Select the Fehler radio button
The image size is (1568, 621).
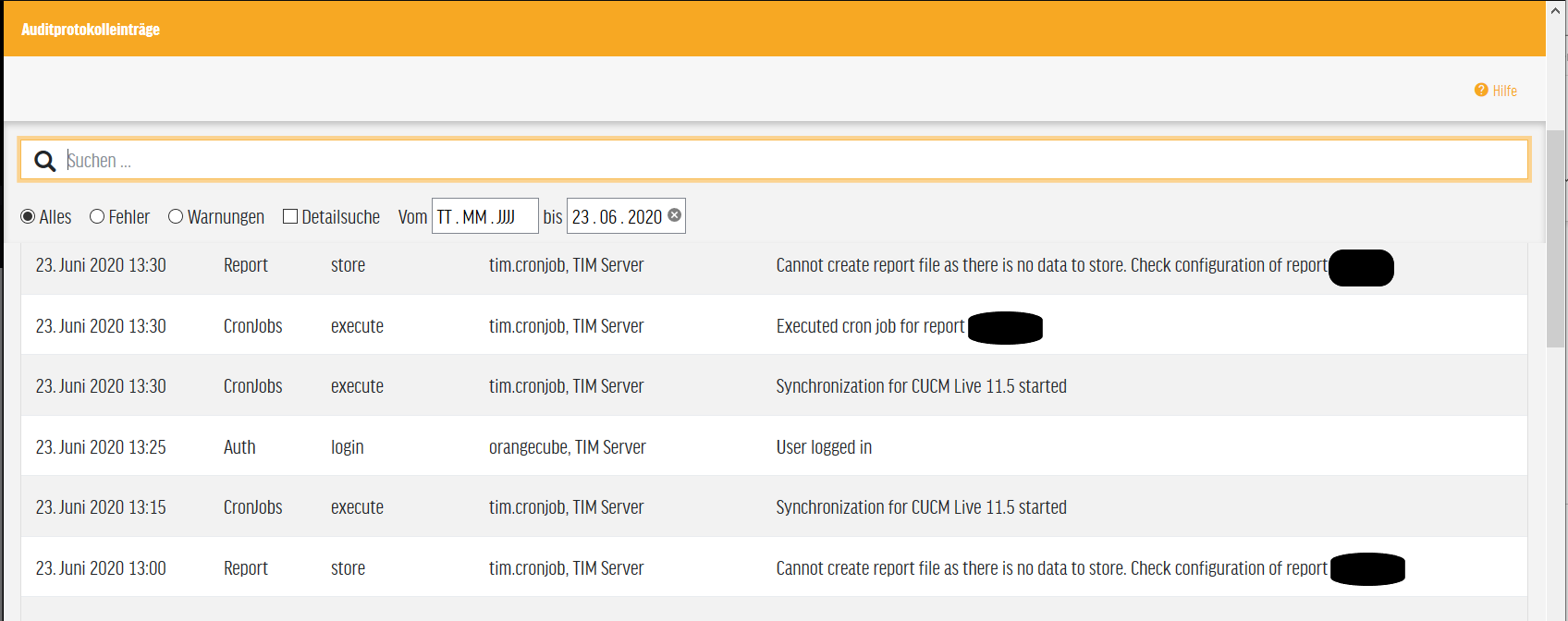pyautogui.click(x=97, y=216)
